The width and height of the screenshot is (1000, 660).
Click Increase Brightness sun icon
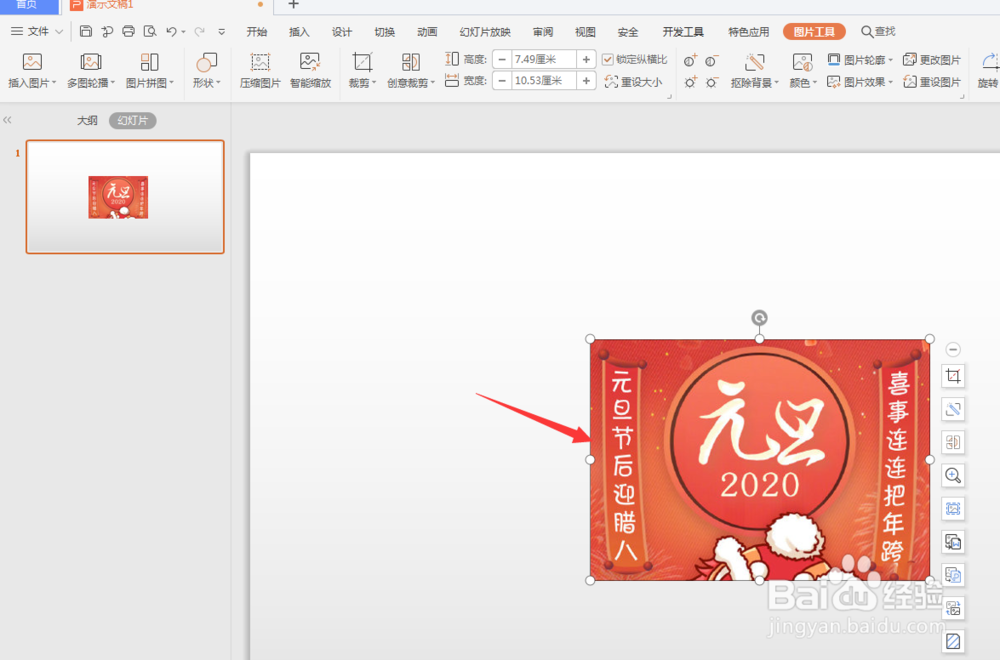[690, 82]
